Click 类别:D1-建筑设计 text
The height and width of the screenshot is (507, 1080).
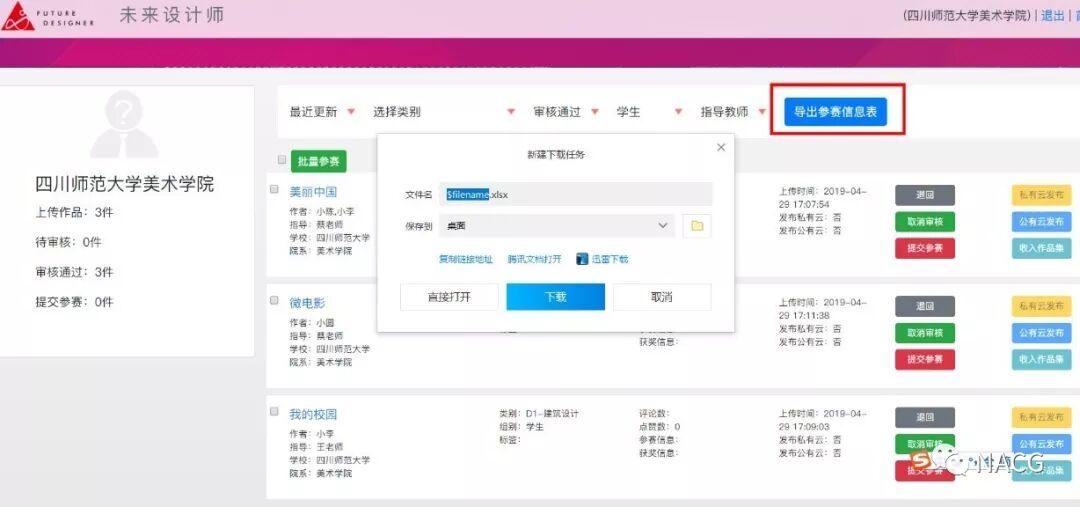tap(539, 414)
